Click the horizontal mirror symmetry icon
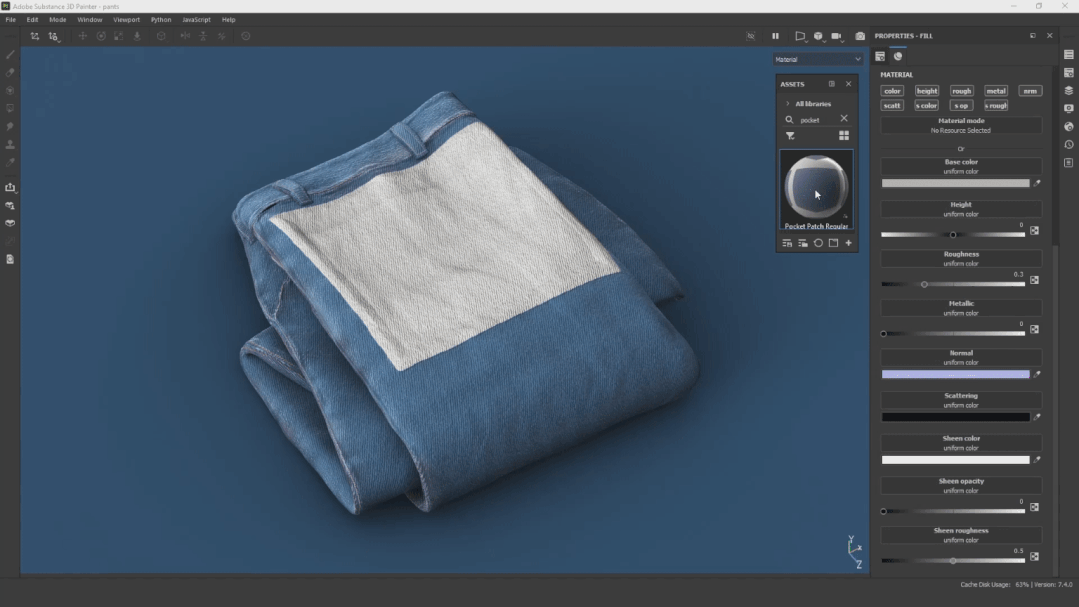The width and height of the screenshot is (1079, 607). point(185,36)
